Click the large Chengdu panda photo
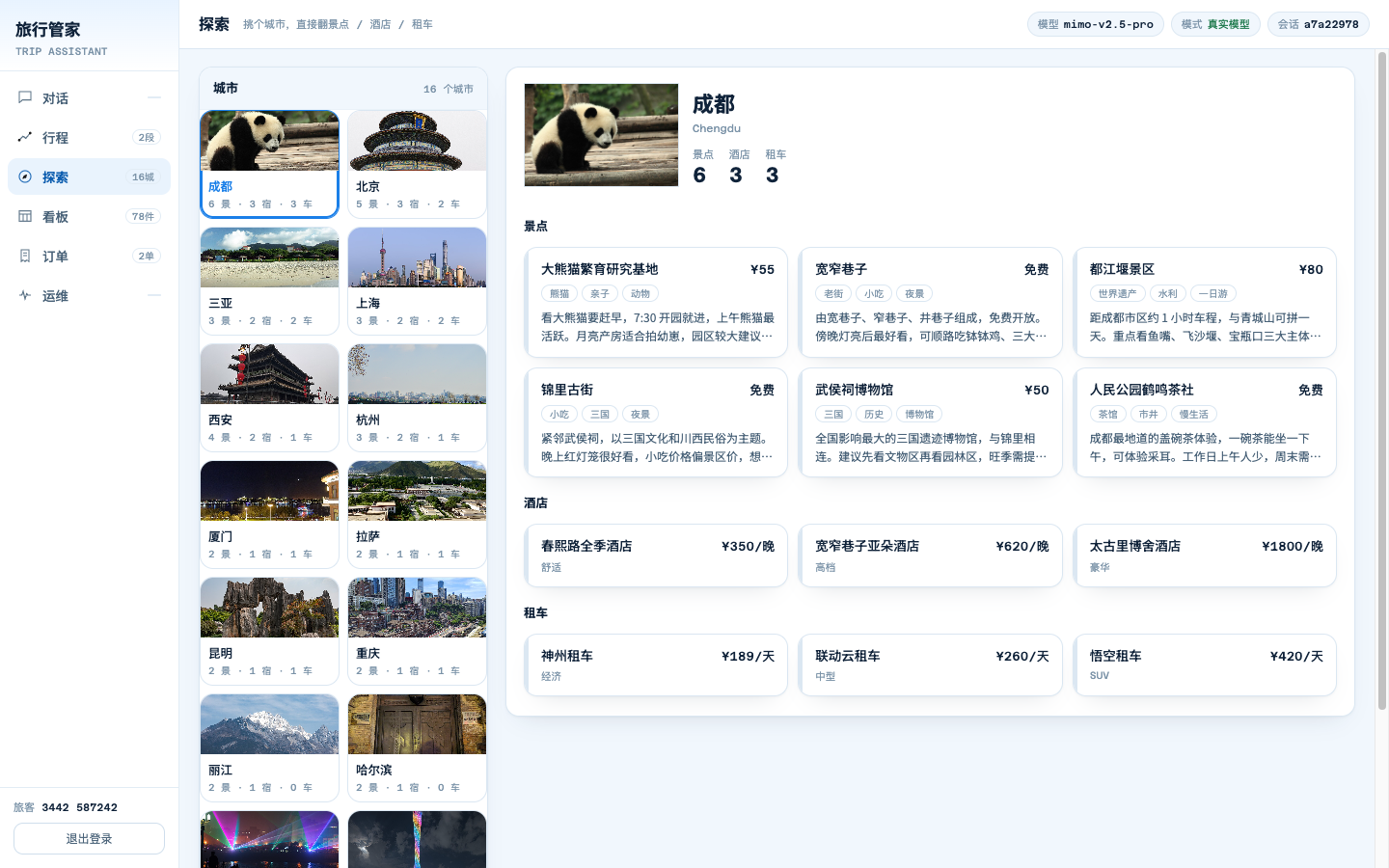 (601, 135)
